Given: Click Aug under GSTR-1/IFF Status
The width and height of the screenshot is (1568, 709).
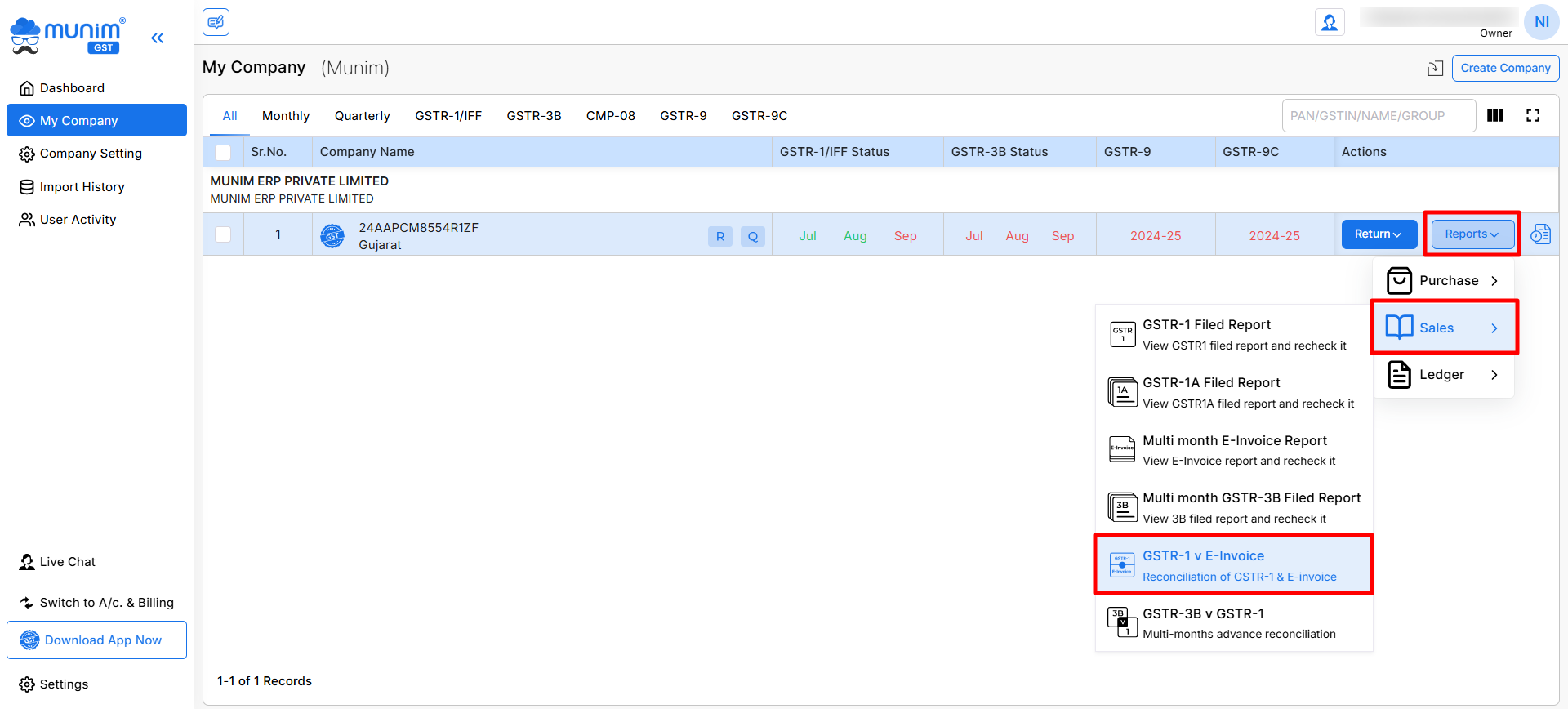Looking at the screenshot, I should pos(855,236).
